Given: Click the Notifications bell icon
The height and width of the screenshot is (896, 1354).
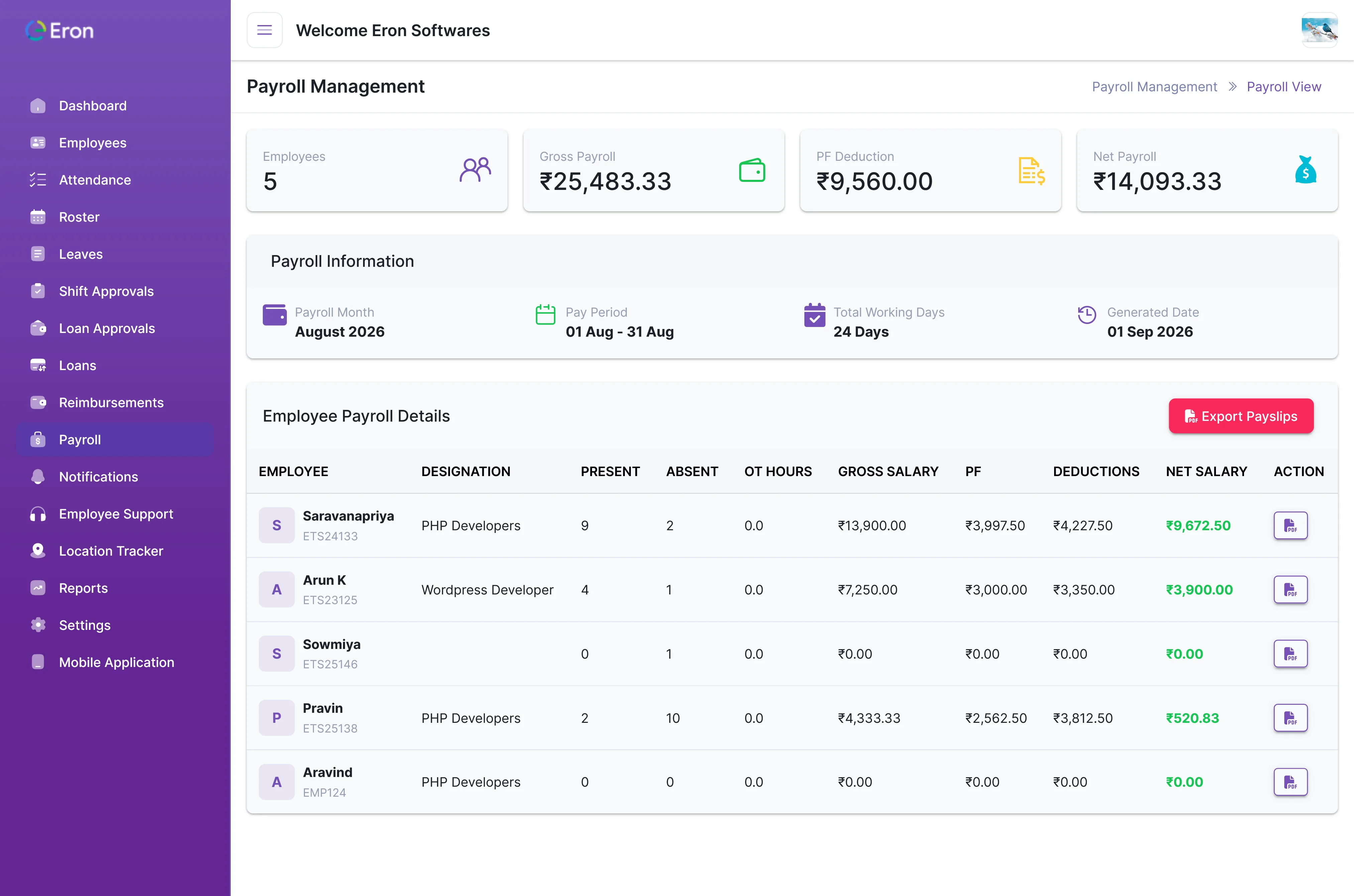Looking at the screenshot, I should coord(38,477).
